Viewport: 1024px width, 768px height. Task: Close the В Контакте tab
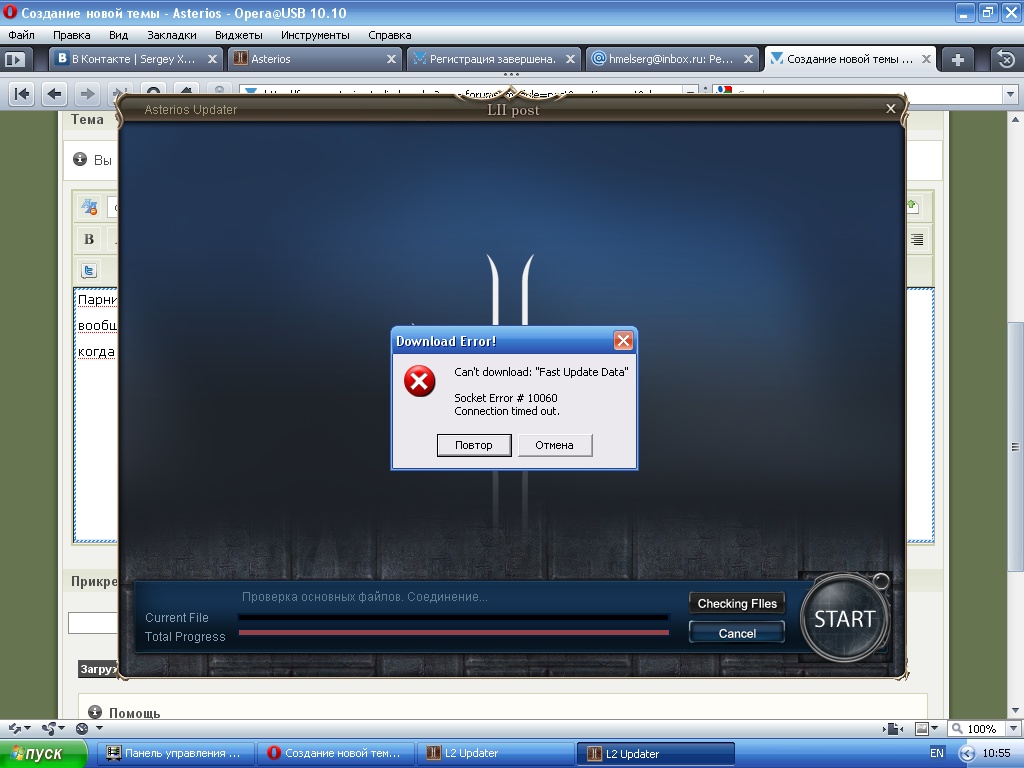pyautogui.click(x=212, y=59)
